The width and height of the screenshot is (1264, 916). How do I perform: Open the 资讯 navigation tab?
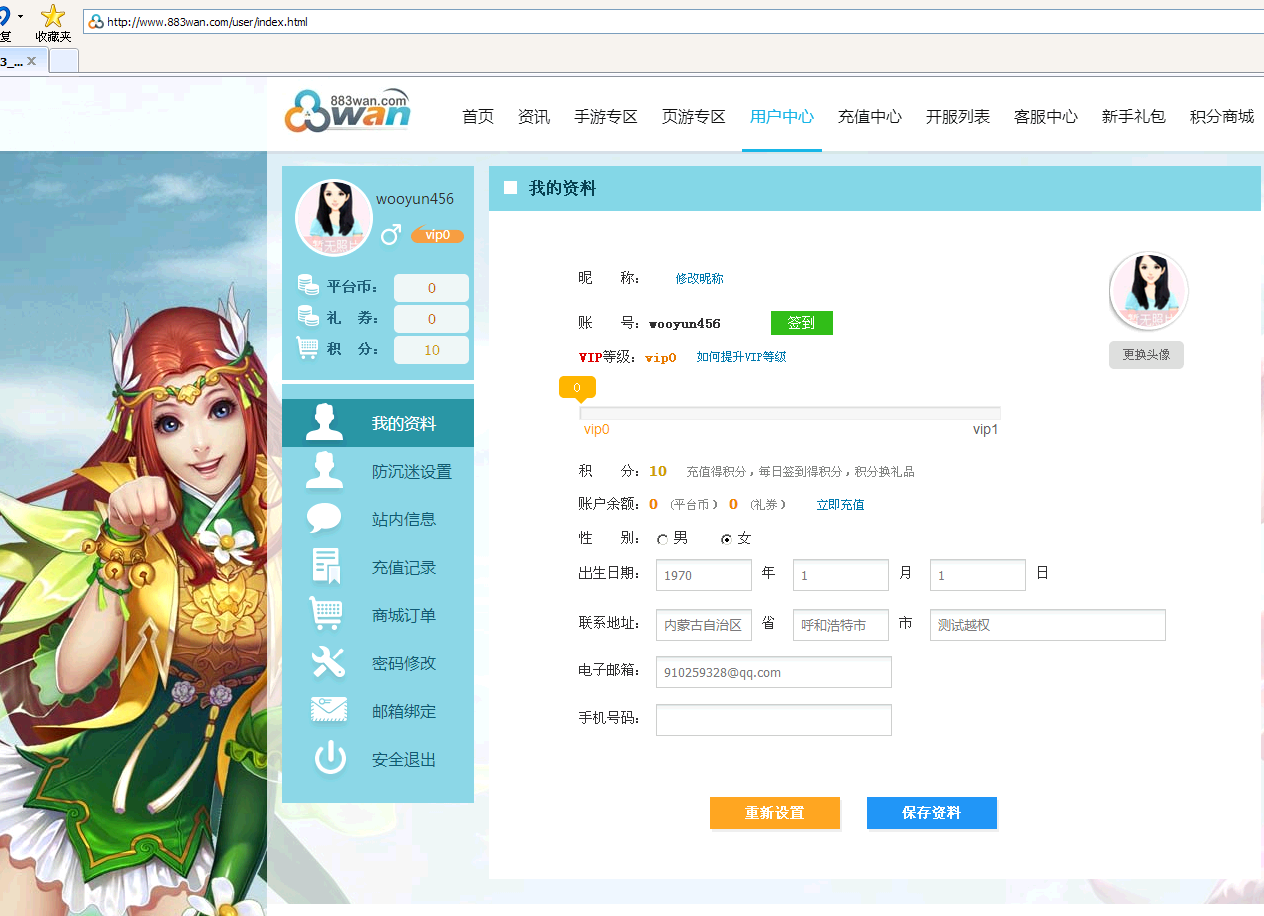(x=534, y=117)
